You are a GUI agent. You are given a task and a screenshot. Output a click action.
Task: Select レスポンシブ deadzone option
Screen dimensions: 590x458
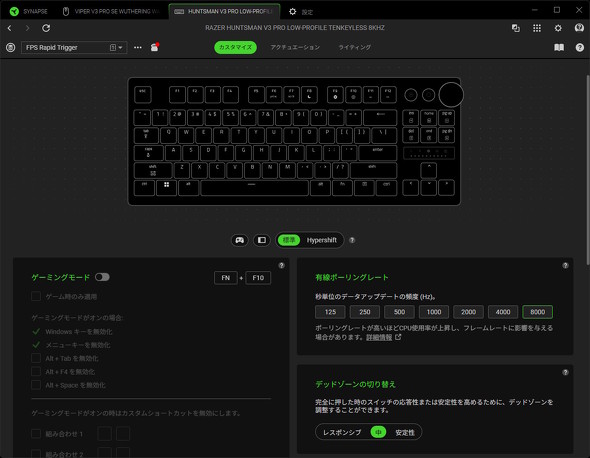(x=342, y=432)
